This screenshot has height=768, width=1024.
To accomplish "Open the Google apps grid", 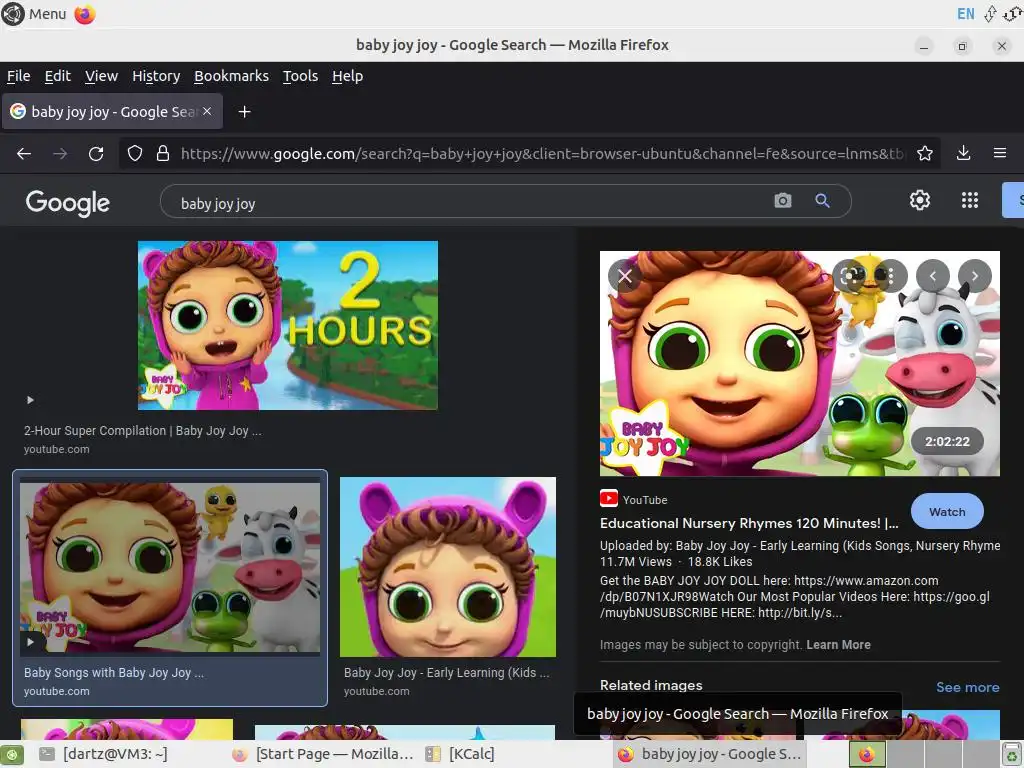I will click(x=970, y=200).
